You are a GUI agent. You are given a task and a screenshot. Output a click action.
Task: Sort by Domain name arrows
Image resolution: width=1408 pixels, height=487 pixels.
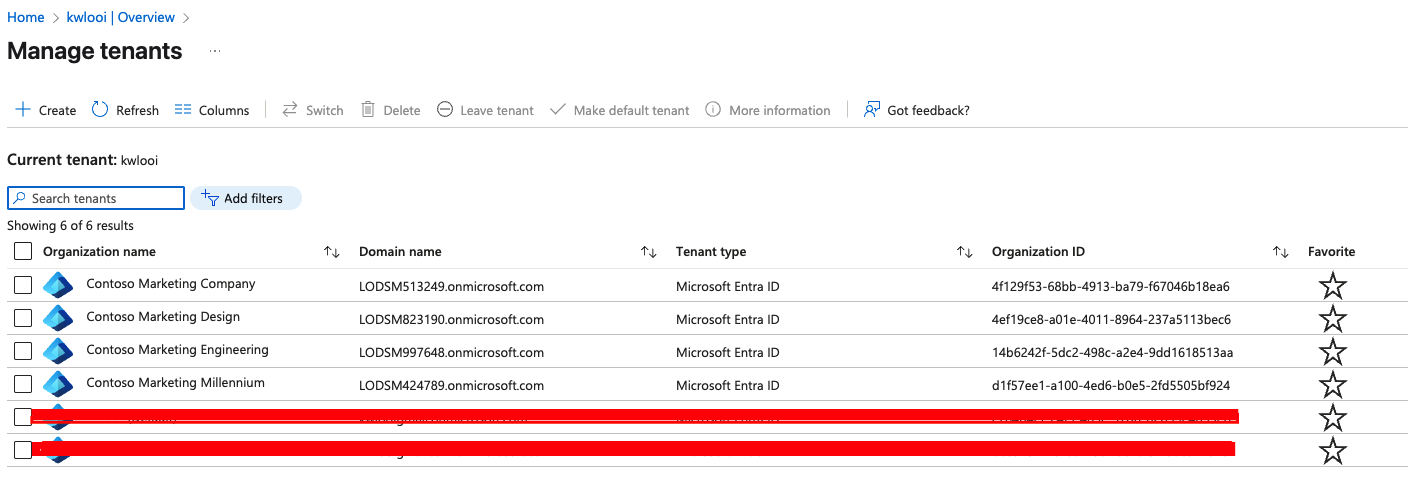(648, 252)
